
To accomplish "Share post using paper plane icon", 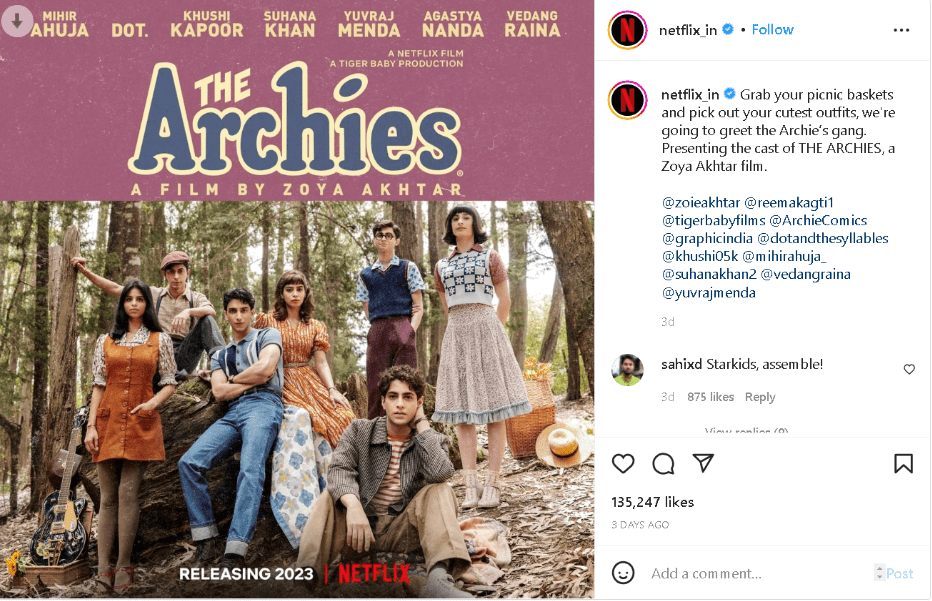I will [x=703, y=463].
